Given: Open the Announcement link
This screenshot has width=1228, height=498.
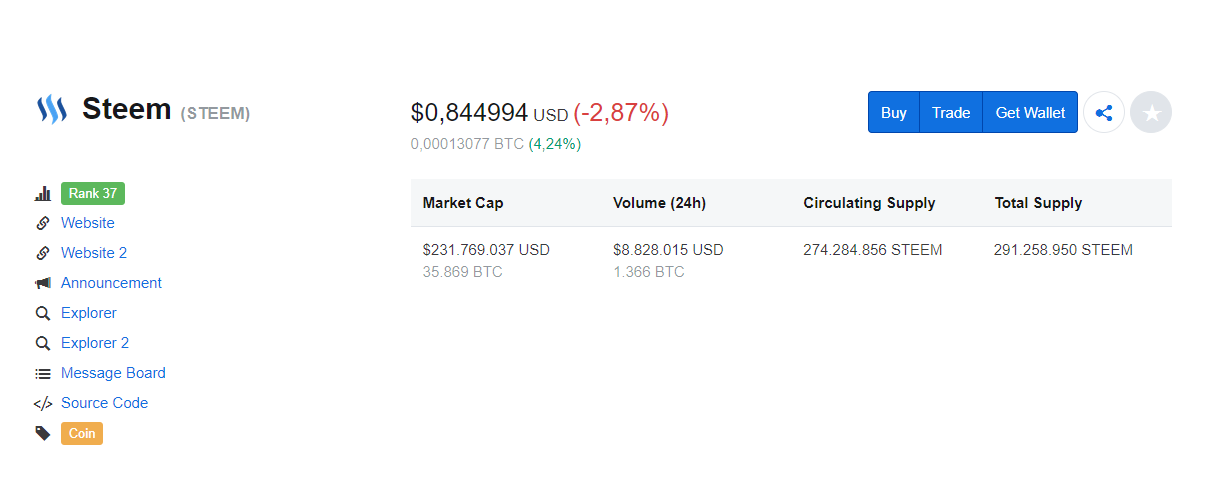Looking at the screenshot, I should [111, 283].
